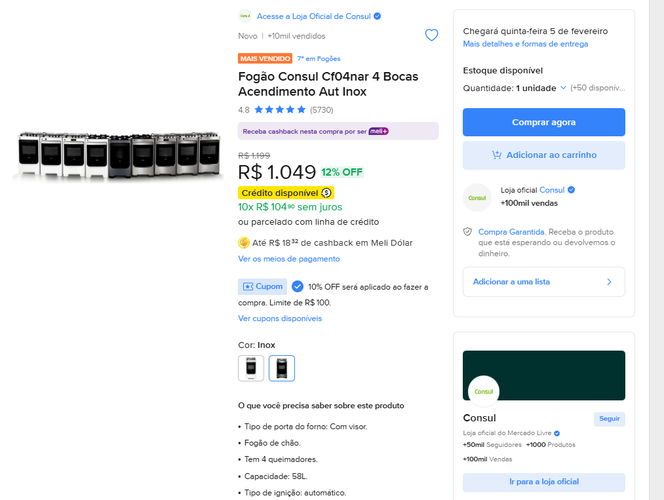This screenshot has height=500, width=664.
Task: Toggle the blue coupon applied checkmark
Action: pyautogui.click(x=298, y=287)
